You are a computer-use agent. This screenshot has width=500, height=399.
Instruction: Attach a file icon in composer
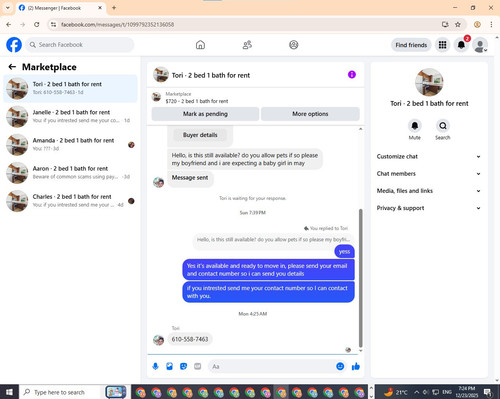click(x=169, y=366)
